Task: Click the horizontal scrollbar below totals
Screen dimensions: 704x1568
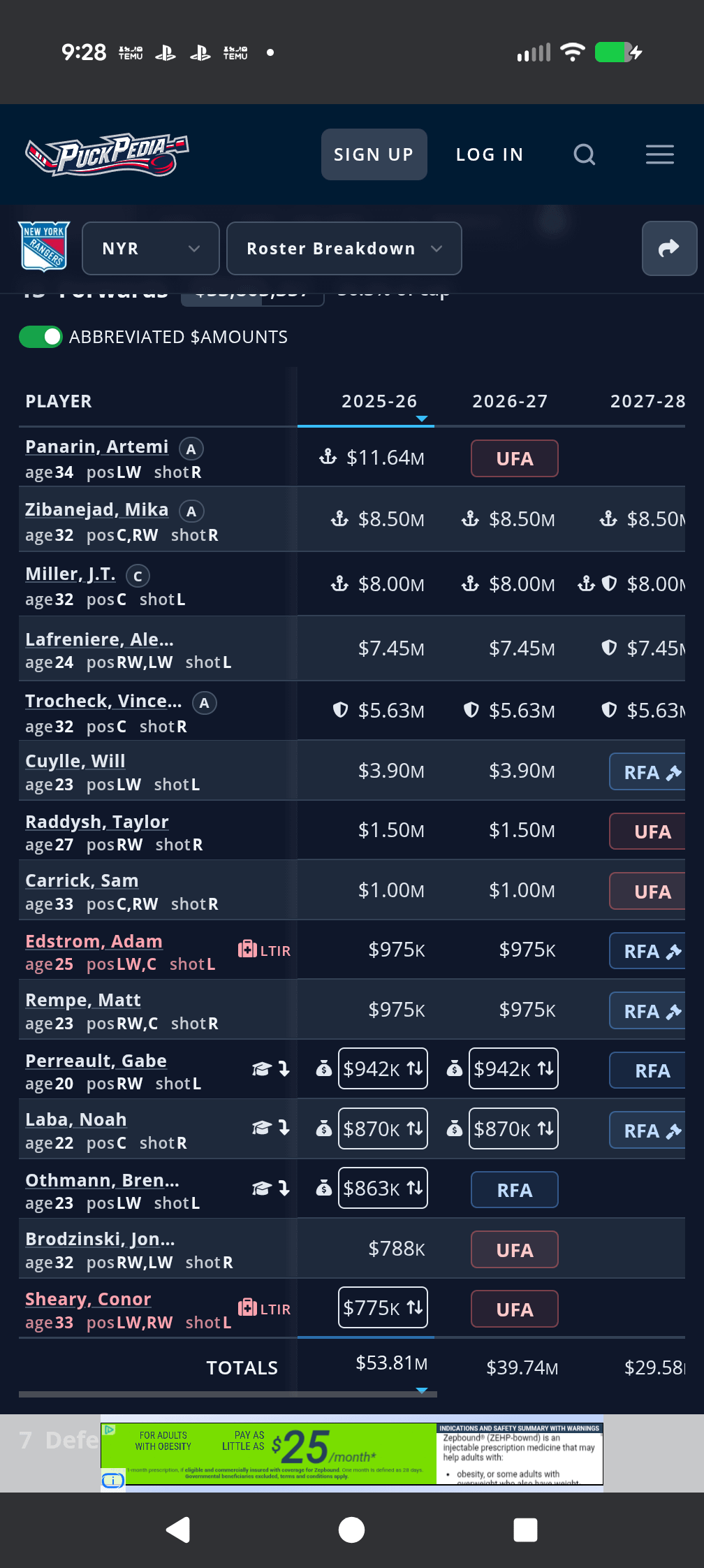Action: coord(228,1394)
